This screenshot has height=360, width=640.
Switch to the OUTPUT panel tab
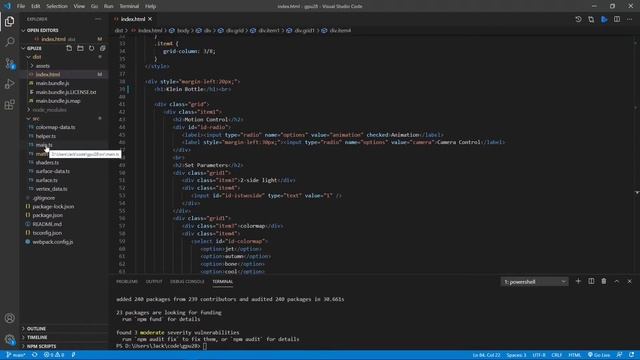[x=154, y=282]
